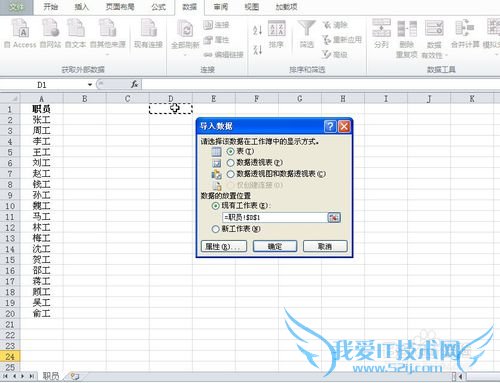This screenshot has height=383, width=500.
Task: Select row 24 header
Action: coord(10,357)
